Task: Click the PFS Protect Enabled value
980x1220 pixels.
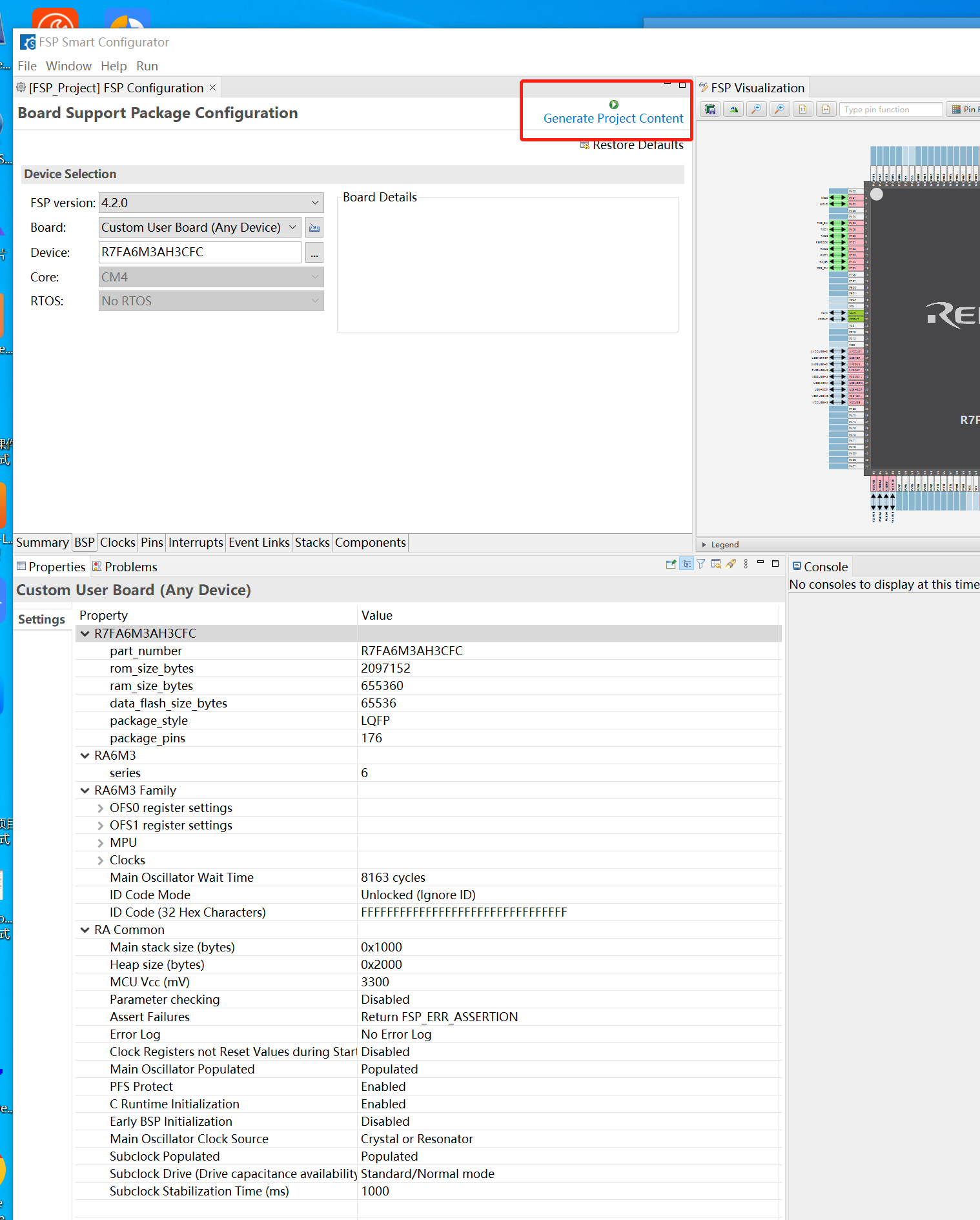Action: [x=383, y=1086]
